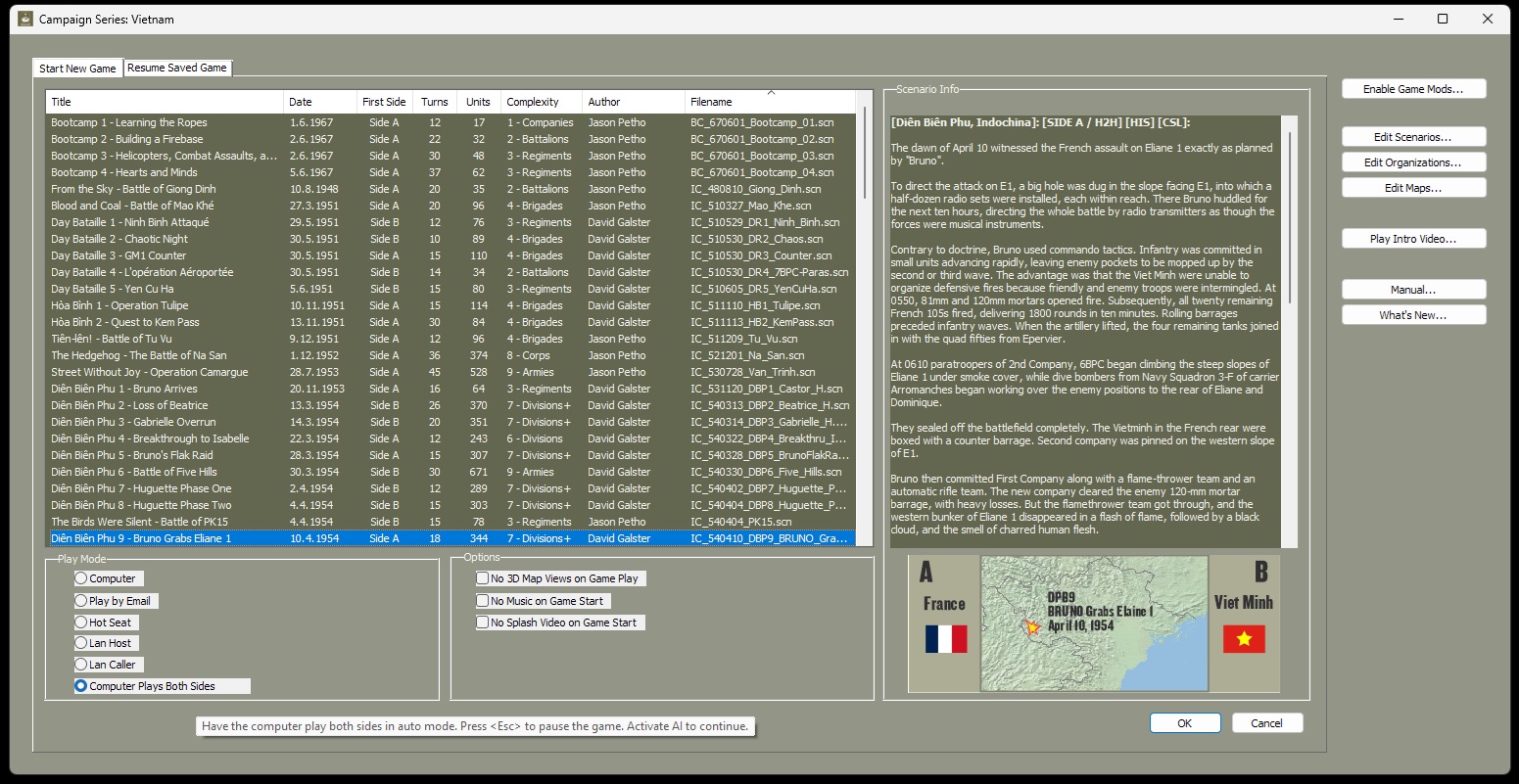Select Diên Biên Phu 3 - Gabrielle Overrun
Image resolution: width=1519 pixels, height=784 pixels.
click(x=451, y=423)
